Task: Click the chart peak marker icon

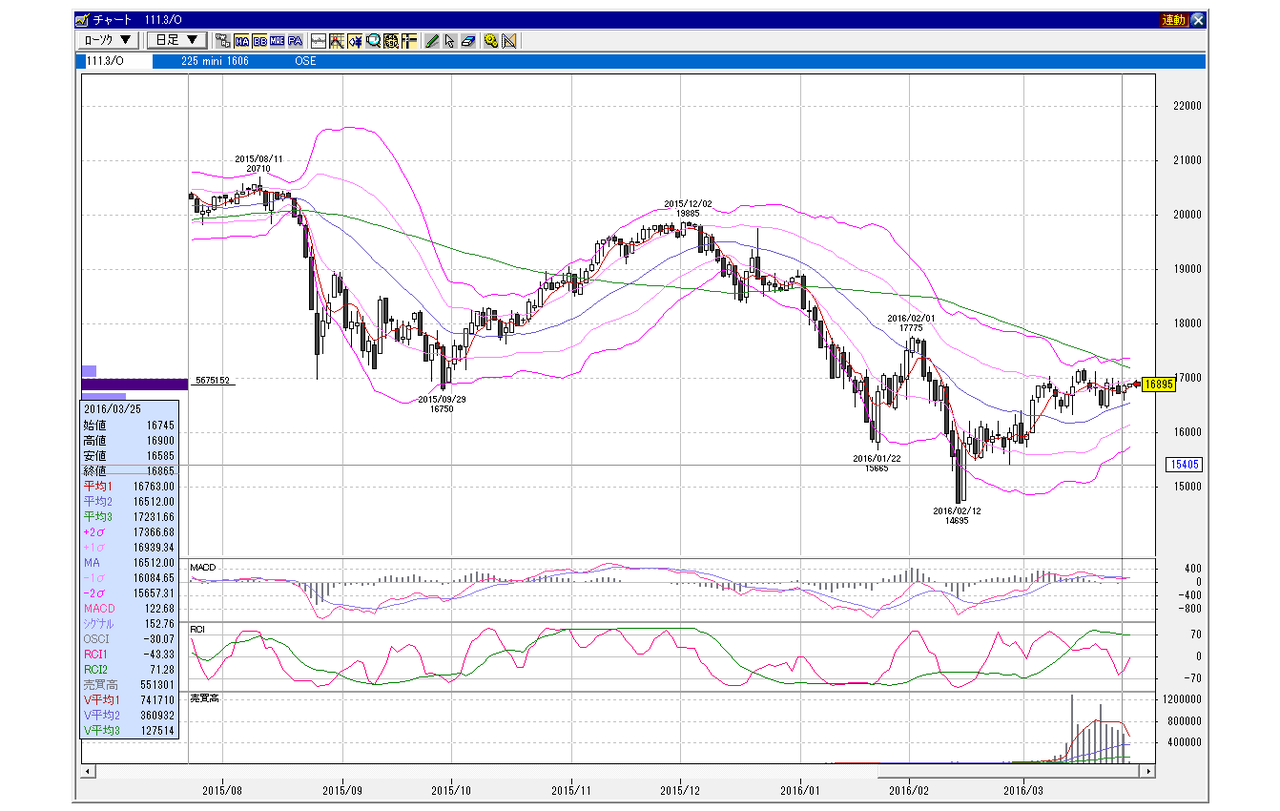Action: pyautogui.click(x=337, y=41)
